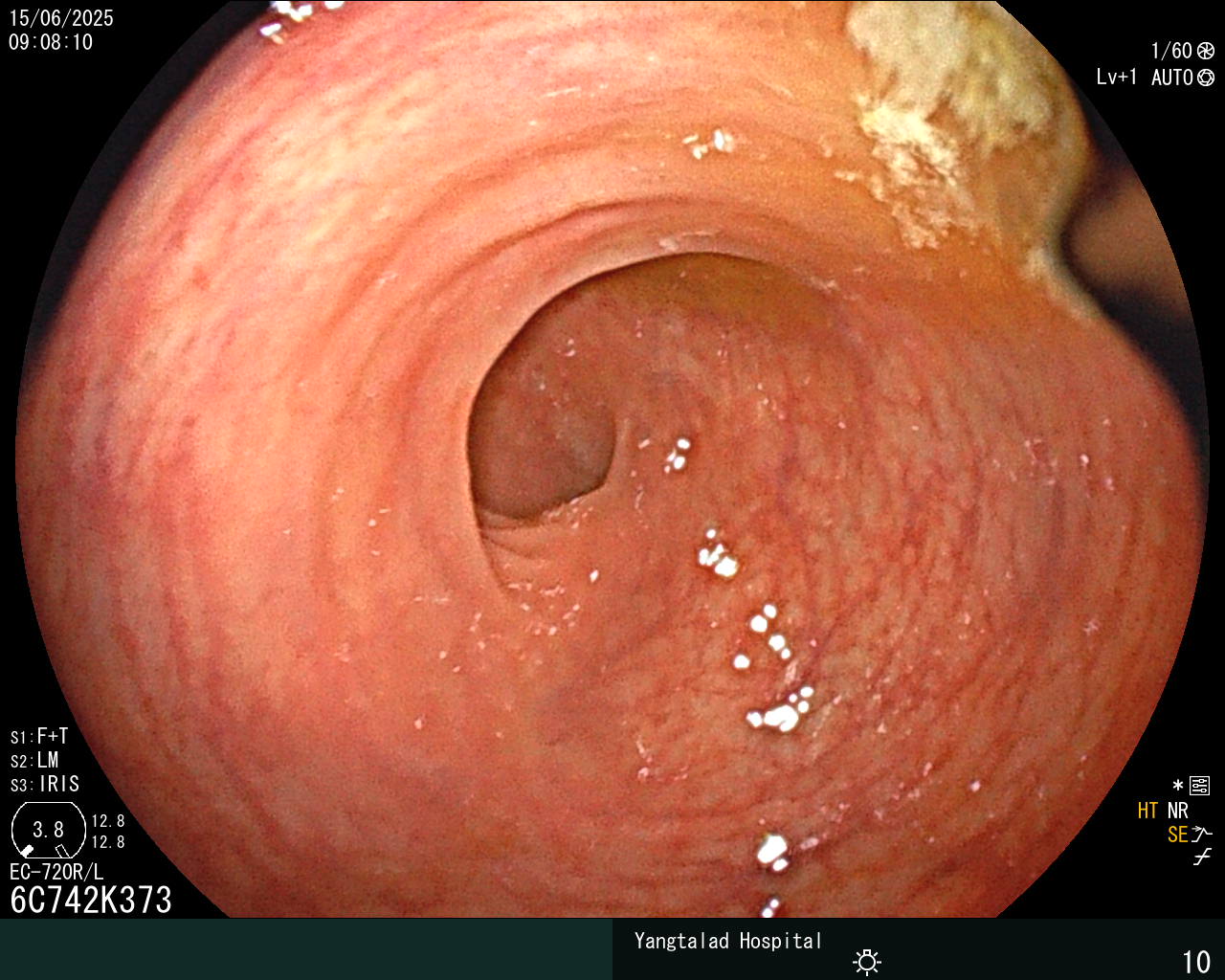Select the HT indicator label
The height and width of the screenshot is (980, 1225).
point(1147,811)
